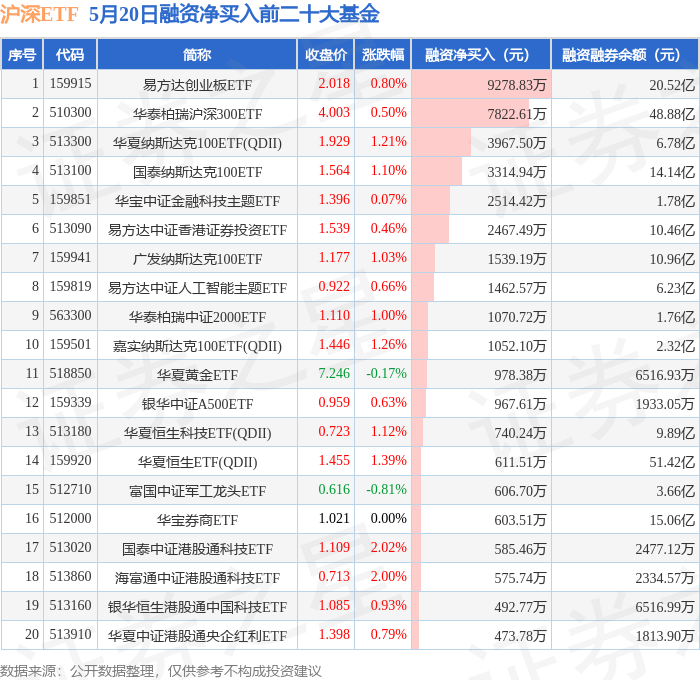700x680 pixels.
Task: Click the 沪深ETF title label
Action: click(x=39, y=14)
